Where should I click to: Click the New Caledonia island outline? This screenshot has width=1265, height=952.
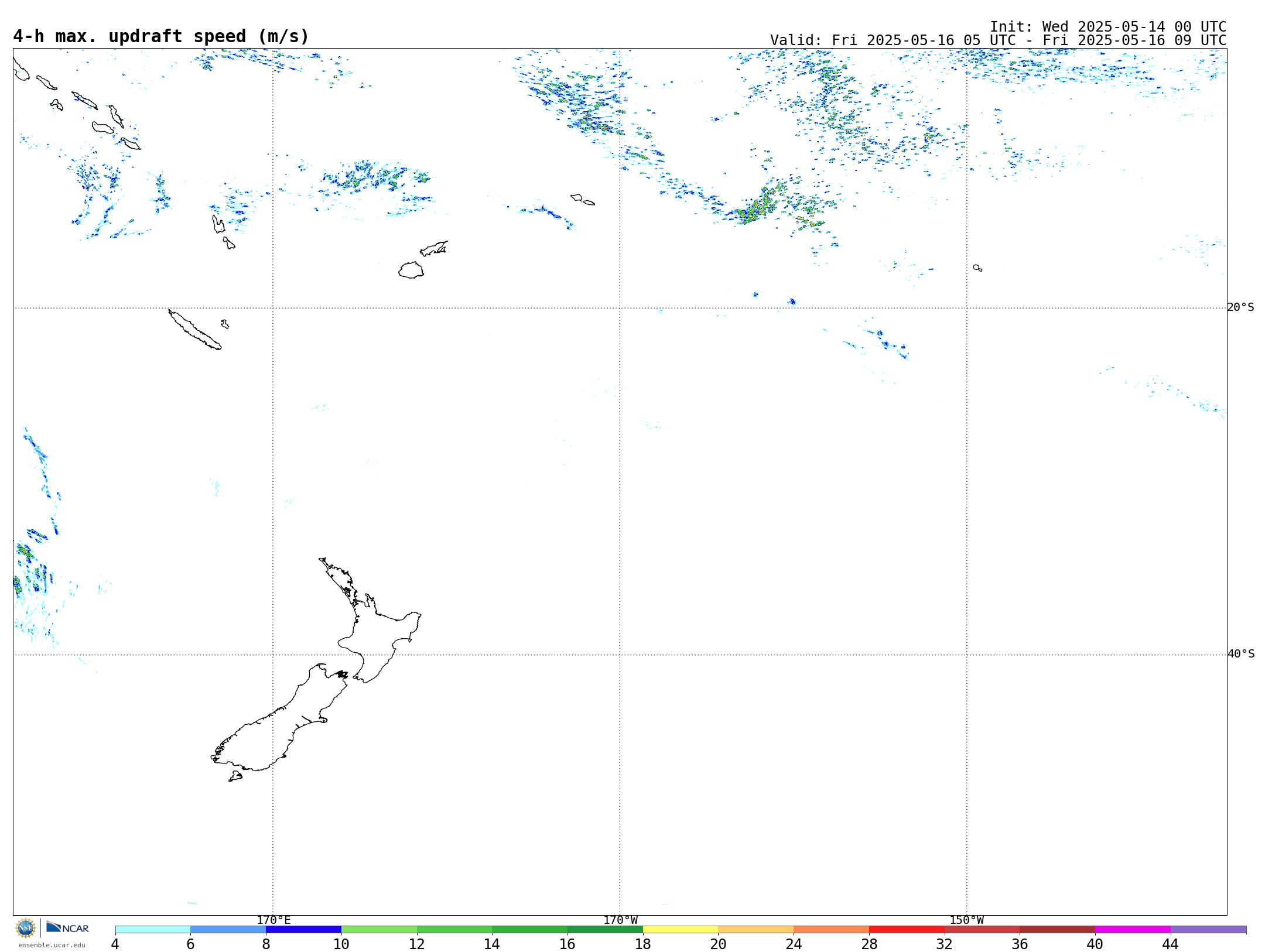tap(194, 330)
